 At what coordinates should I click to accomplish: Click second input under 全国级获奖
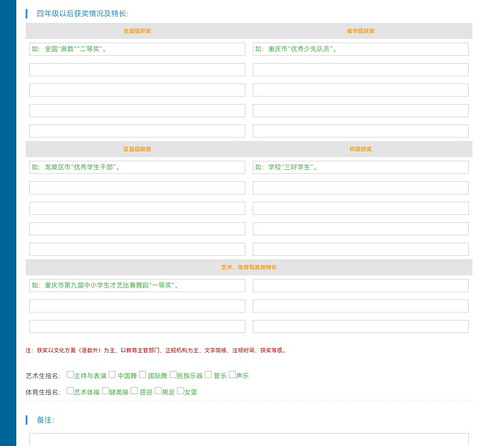(137, 70)
